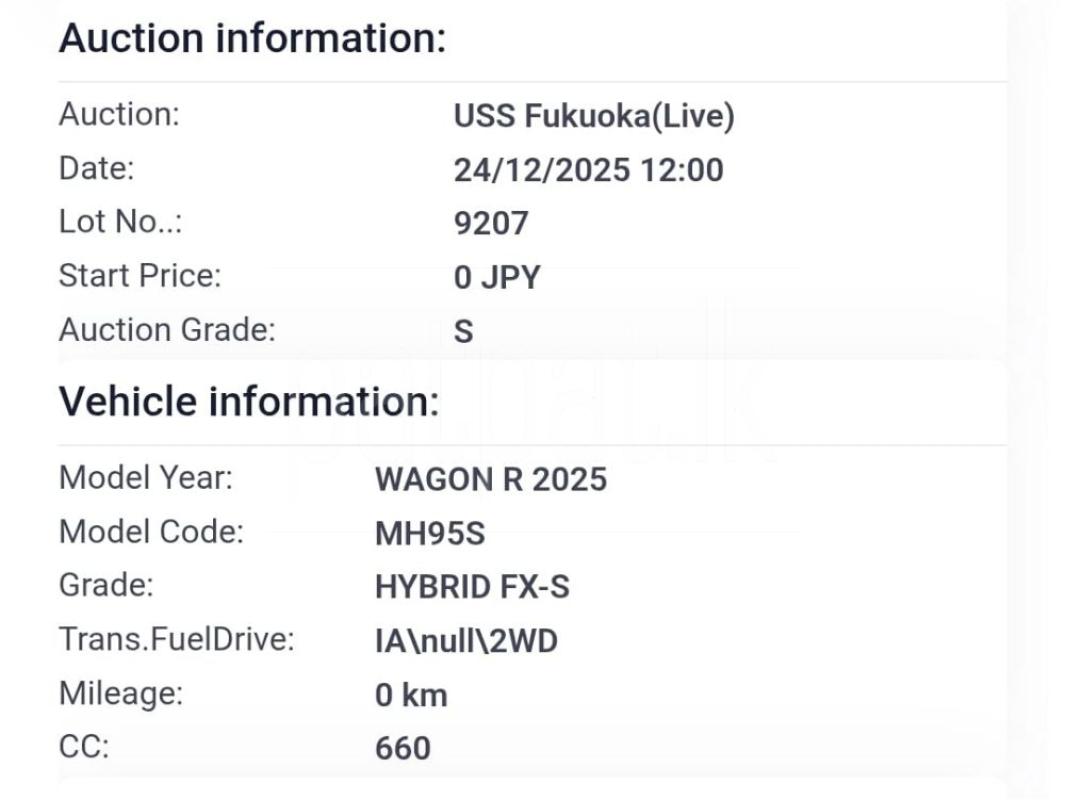Click the "Model Code:" label

tap(151, 532)
